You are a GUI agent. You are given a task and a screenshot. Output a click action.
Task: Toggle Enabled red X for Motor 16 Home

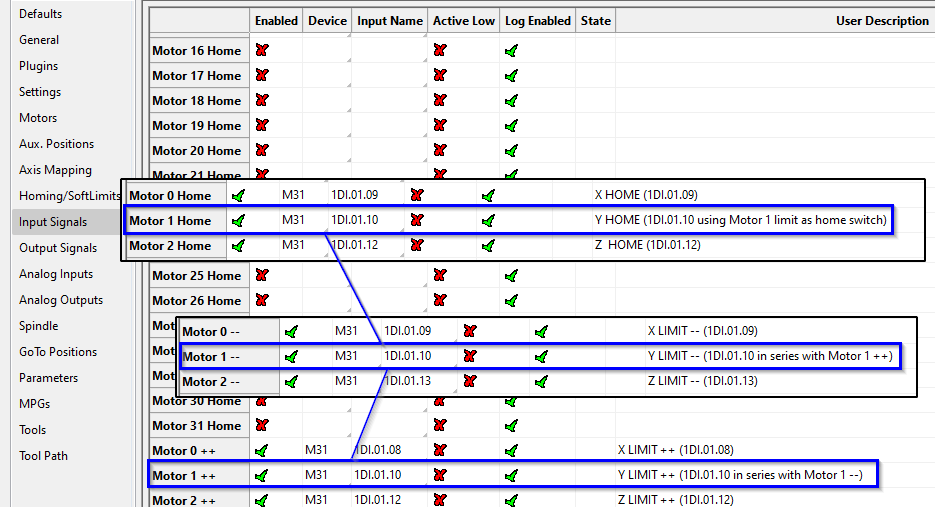pyautogui.click(x=262, y=50)
